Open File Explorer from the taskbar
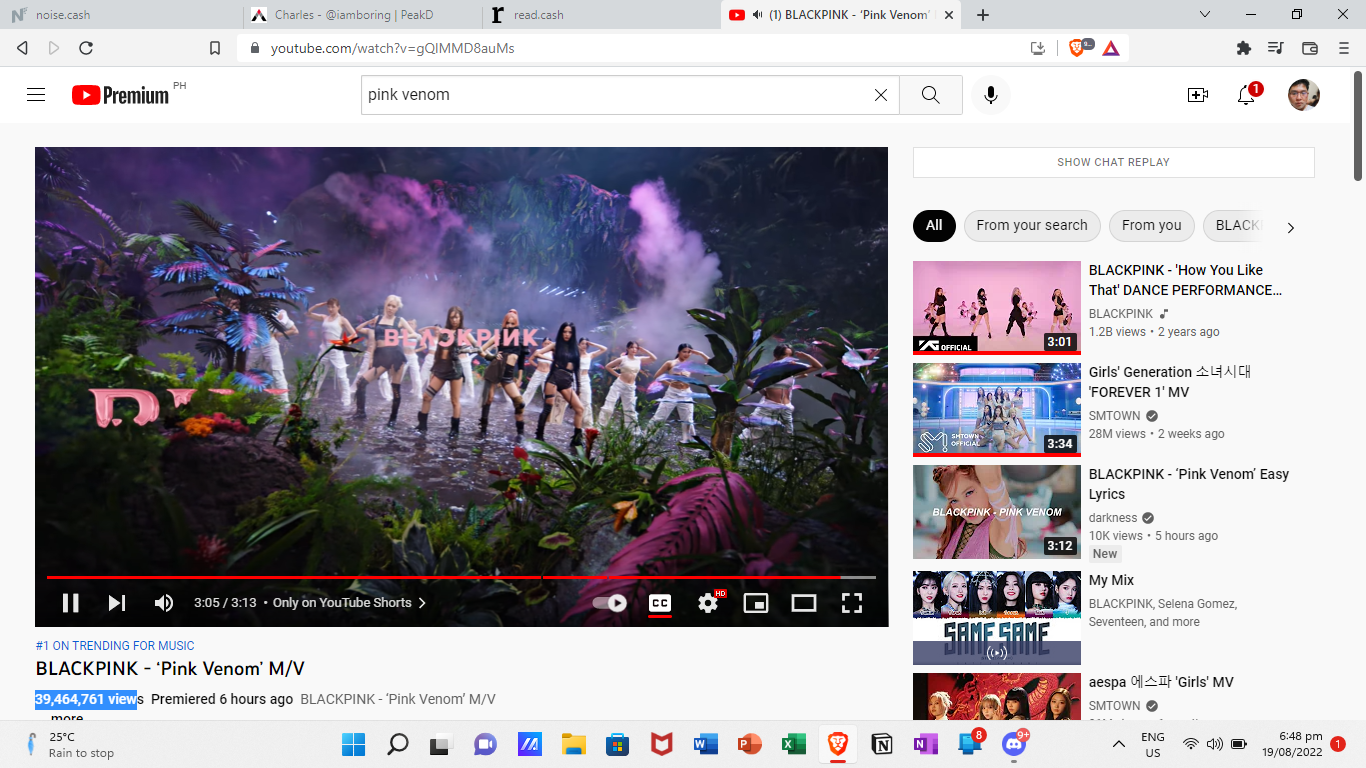The height and width of the screenshot is (768, 1366). click(x=573, y=744)
